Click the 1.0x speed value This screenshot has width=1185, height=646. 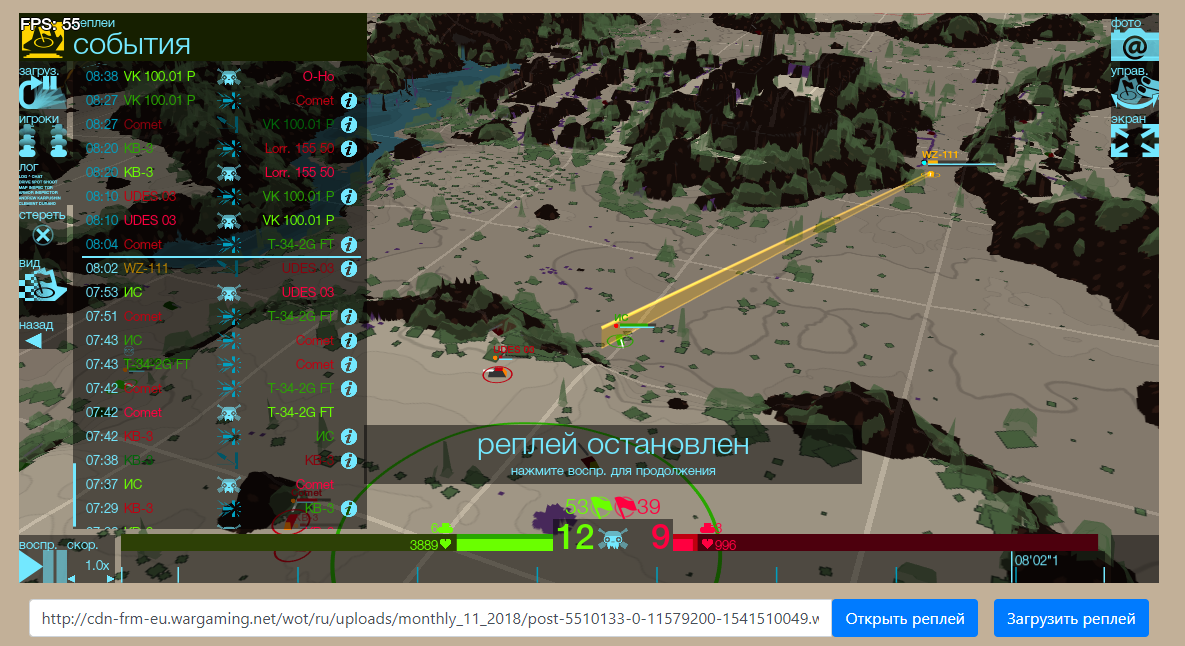(x=97, y=565)
